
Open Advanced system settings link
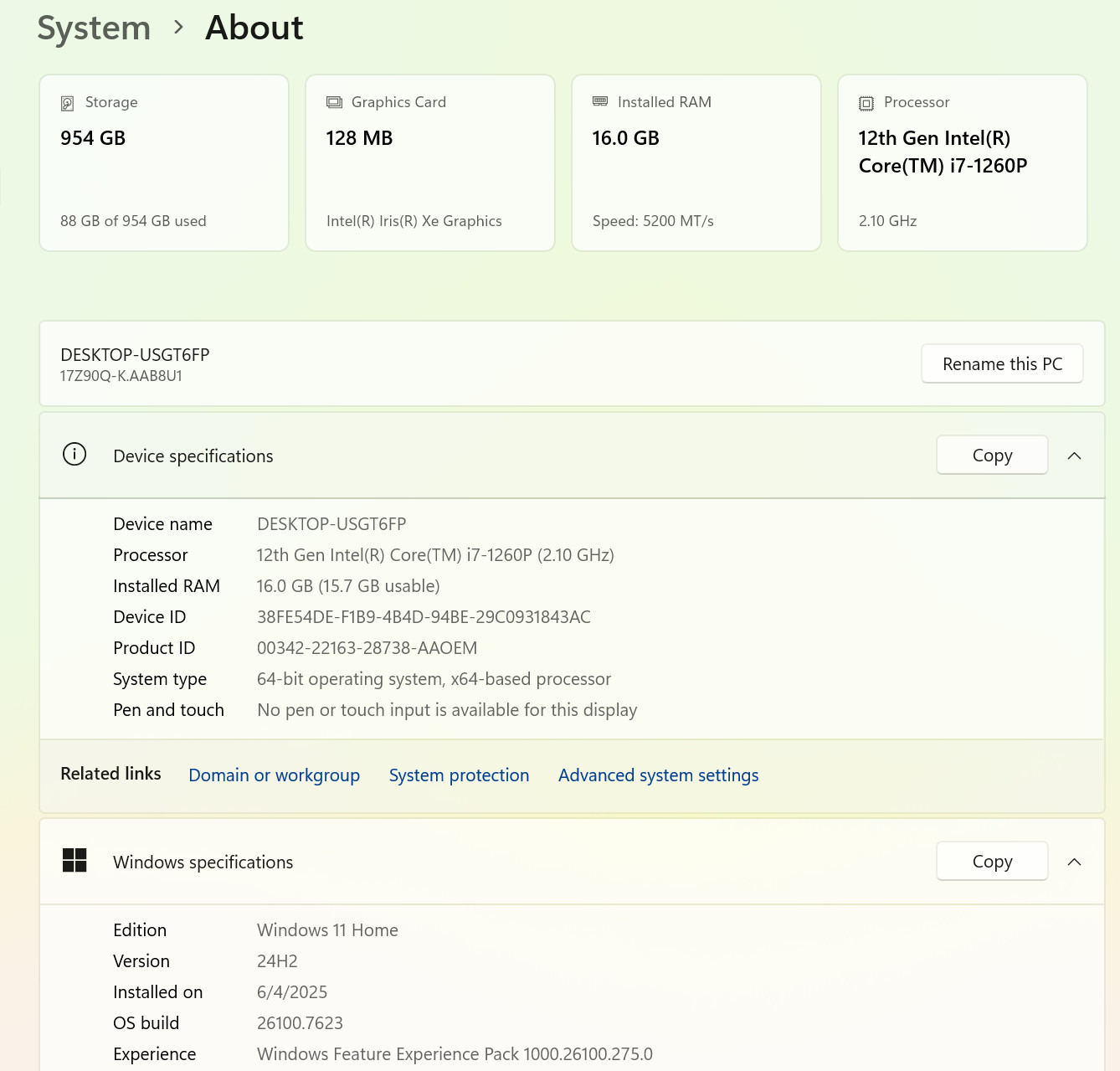click(x=659, y=775)
